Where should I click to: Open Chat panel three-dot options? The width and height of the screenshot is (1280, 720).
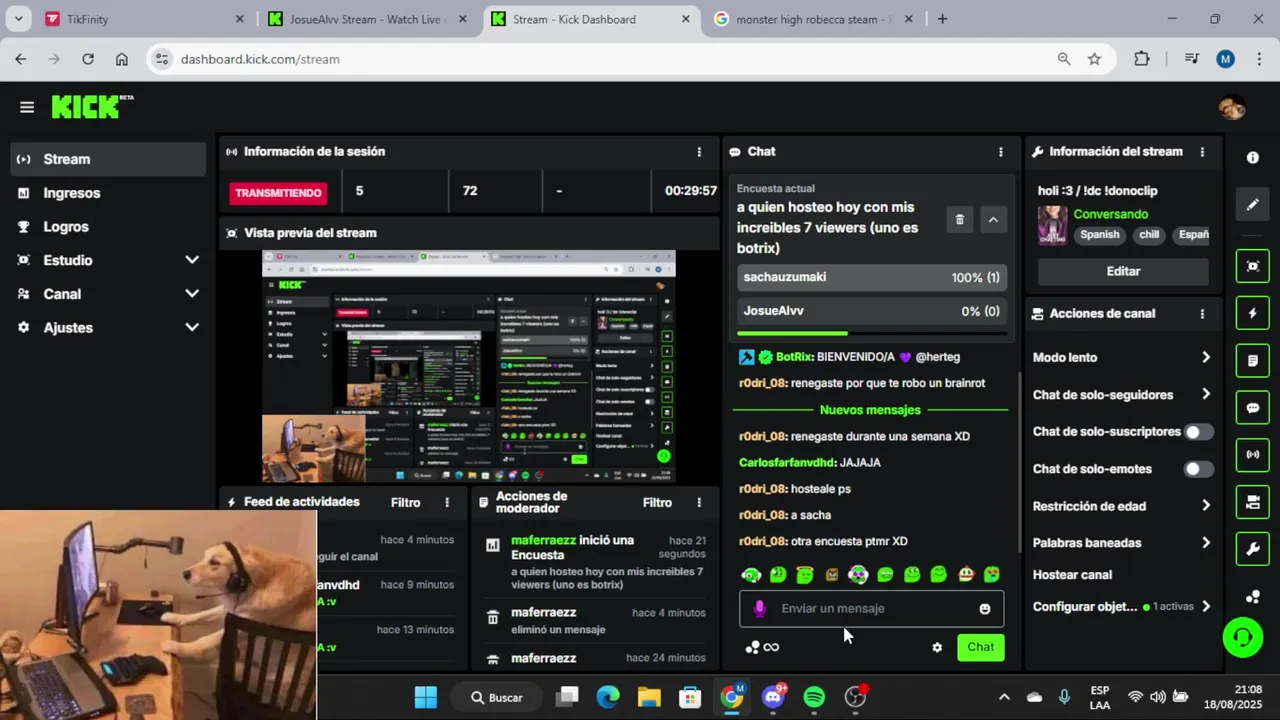pos(1000,152)
